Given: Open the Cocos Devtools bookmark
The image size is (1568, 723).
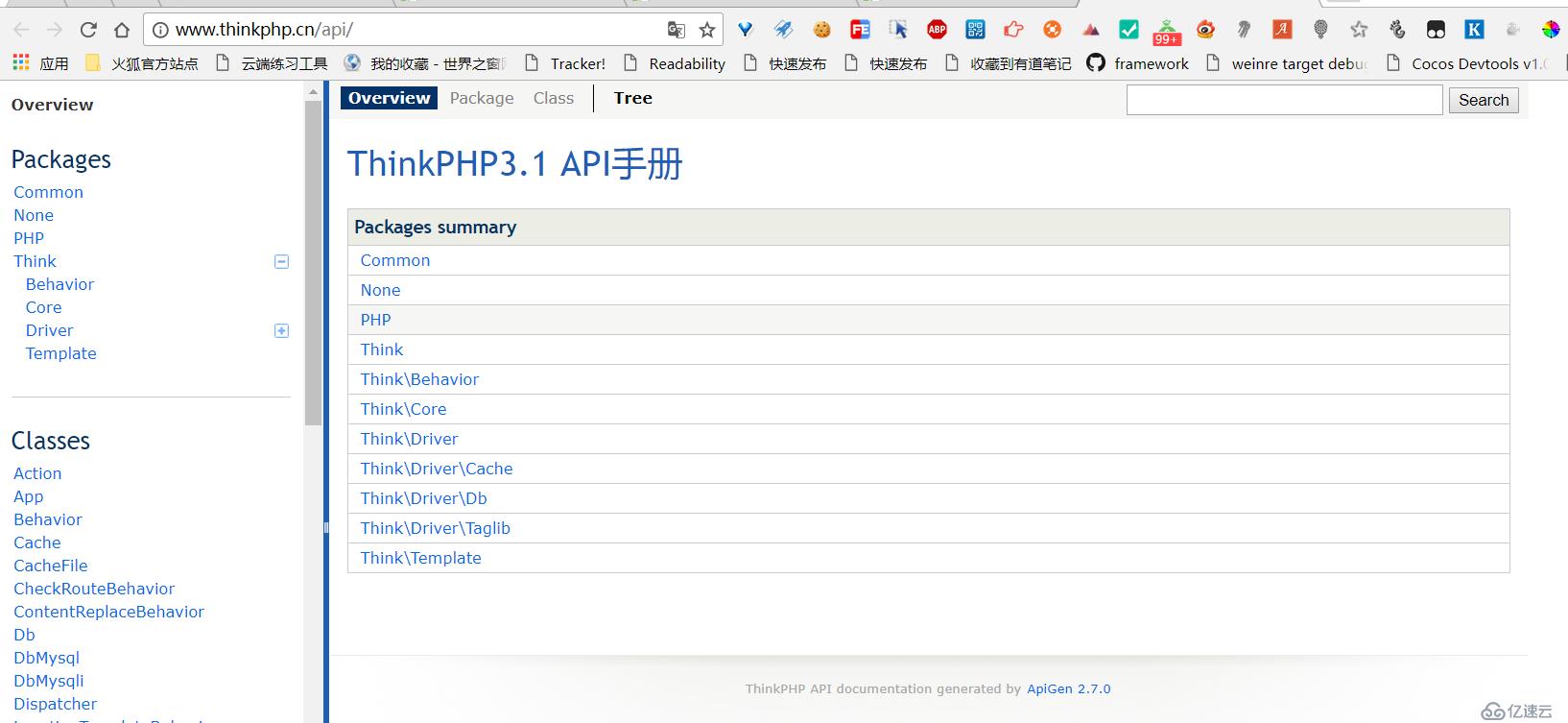Looking at the screenshot, I should coord(1467,63).
